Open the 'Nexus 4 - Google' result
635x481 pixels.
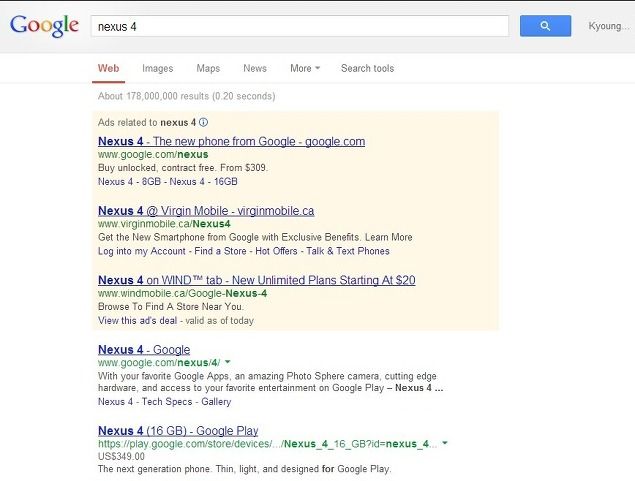[x=144, y=350]
